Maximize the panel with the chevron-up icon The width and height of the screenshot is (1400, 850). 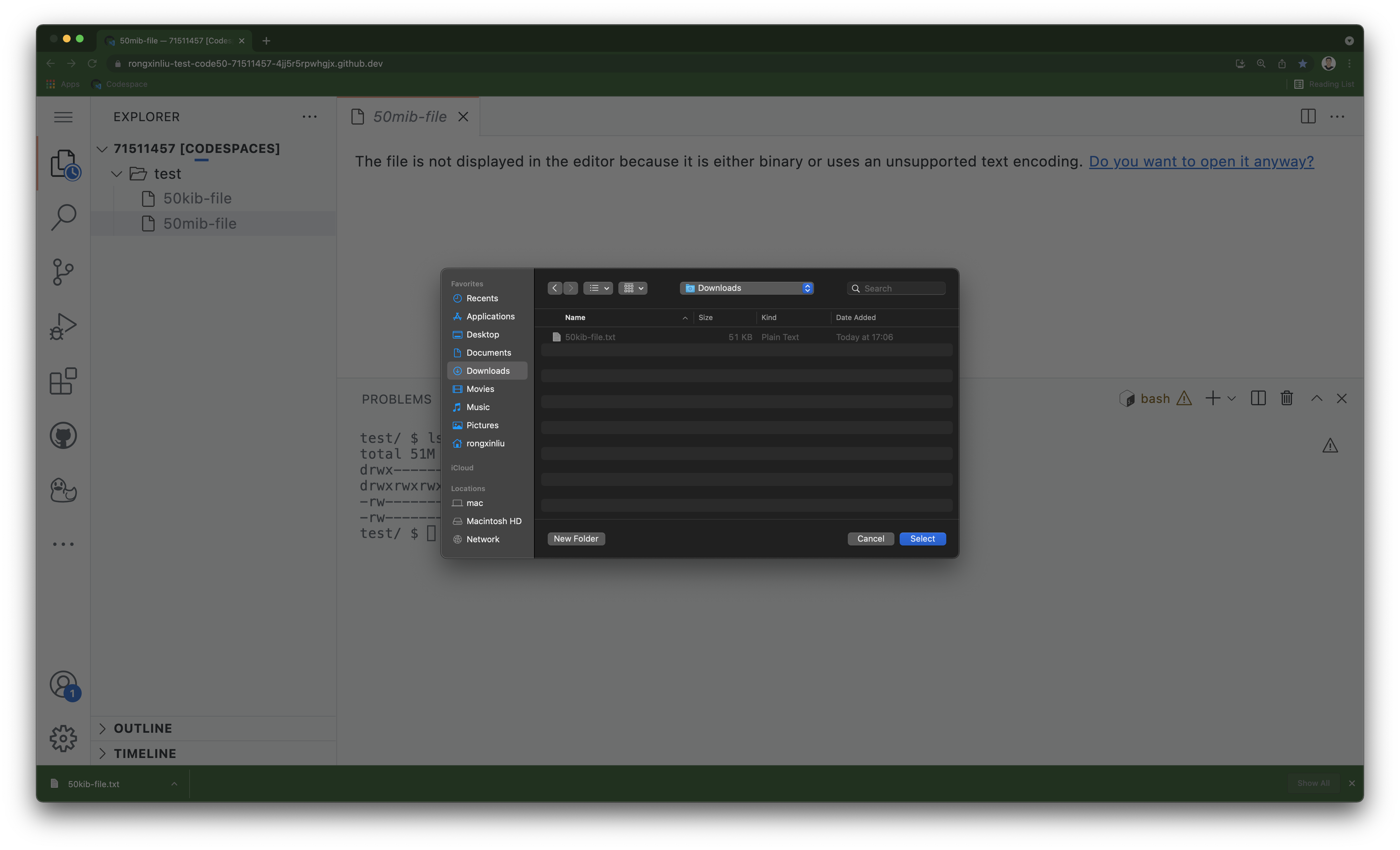pos(1316,398)
